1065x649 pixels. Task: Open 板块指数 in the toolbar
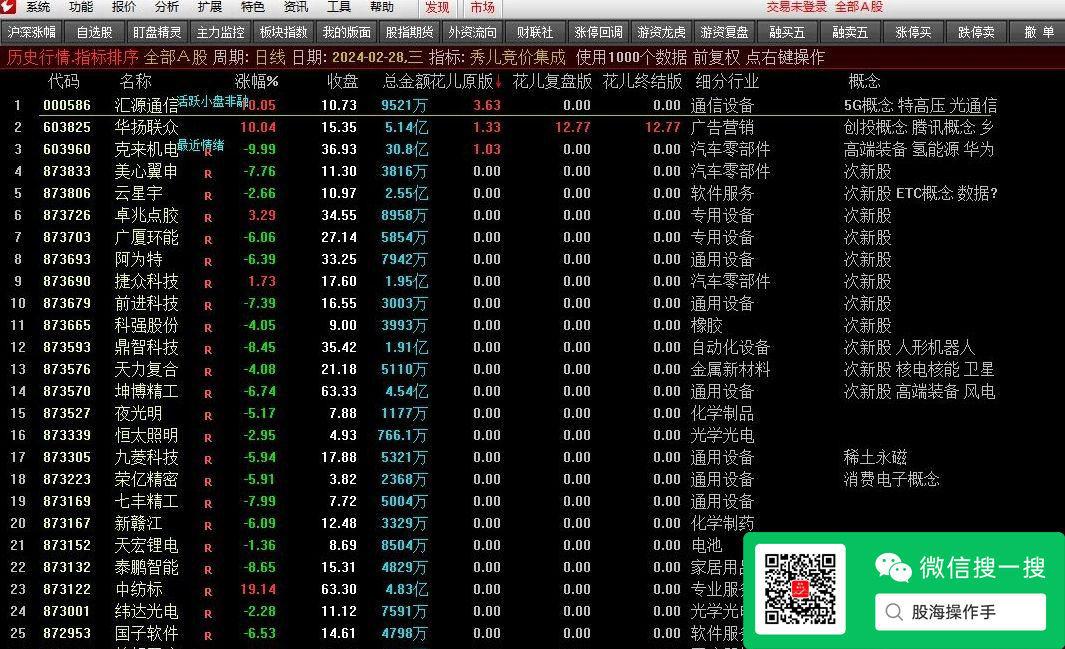(283, 32)
